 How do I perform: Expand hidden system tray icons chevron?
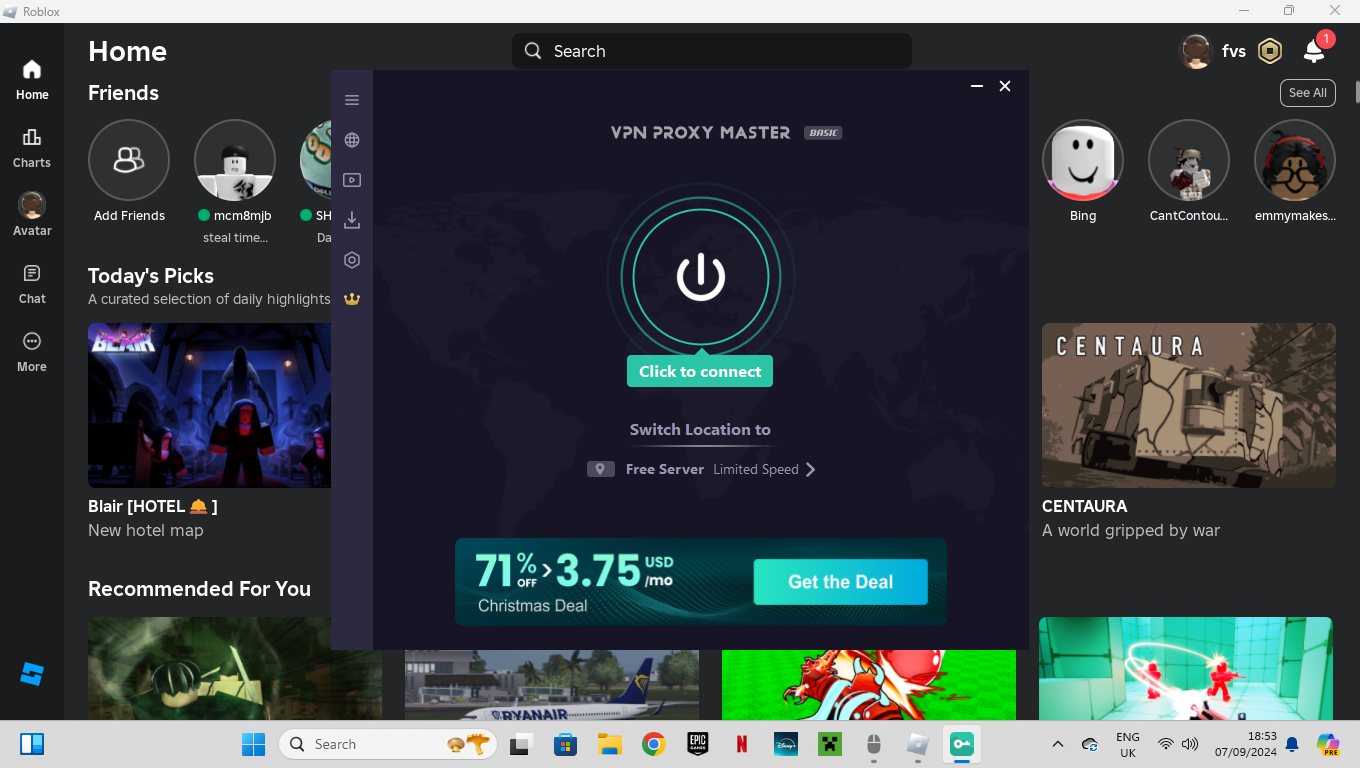tap(1057, 744)
